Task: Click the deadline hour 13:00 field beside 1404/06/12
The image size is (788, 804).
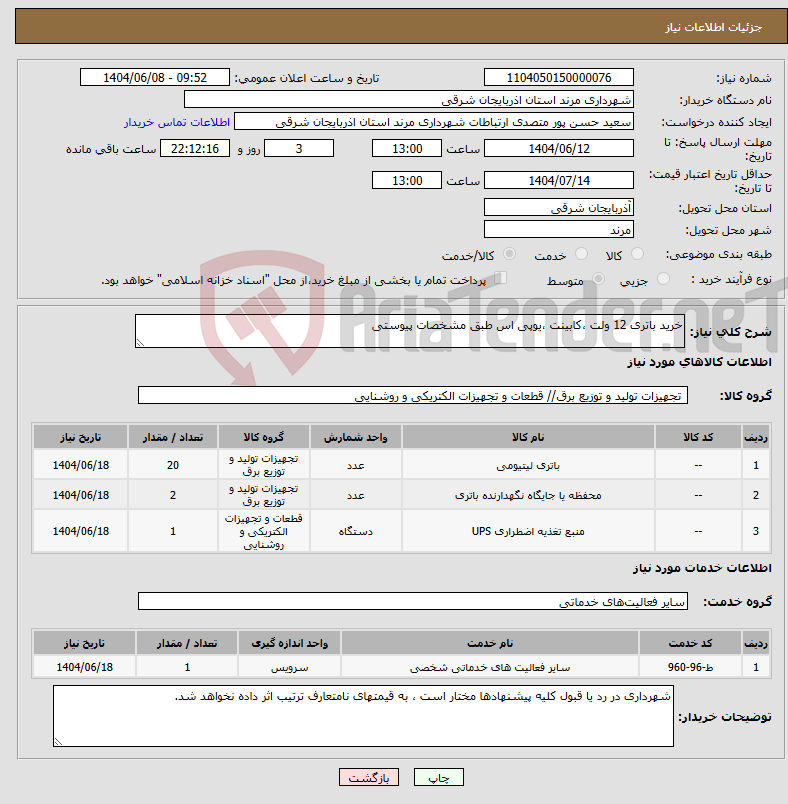Action: point(407,149)
